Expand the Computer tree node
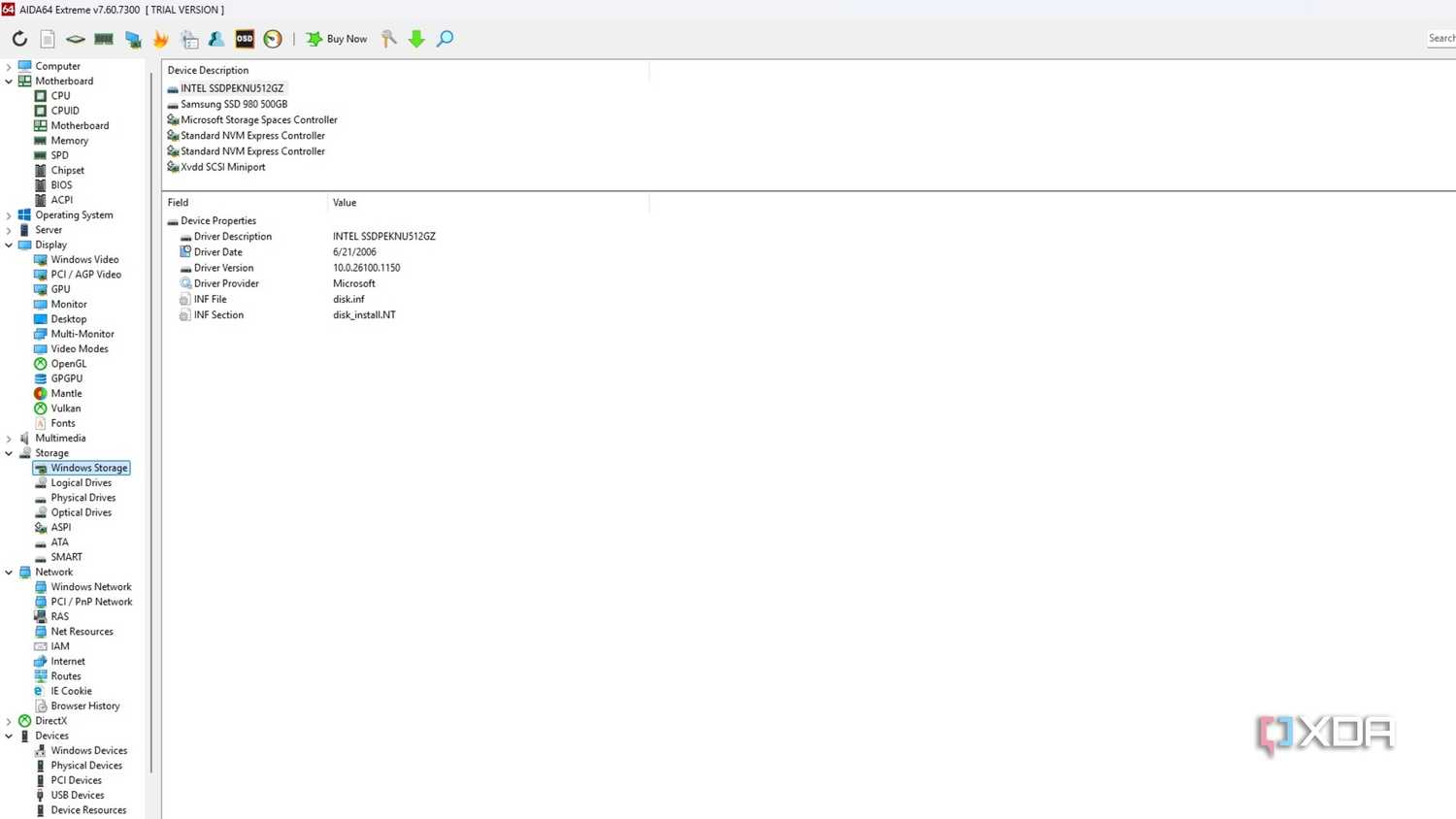1456x819 pixels. (9, 67)
